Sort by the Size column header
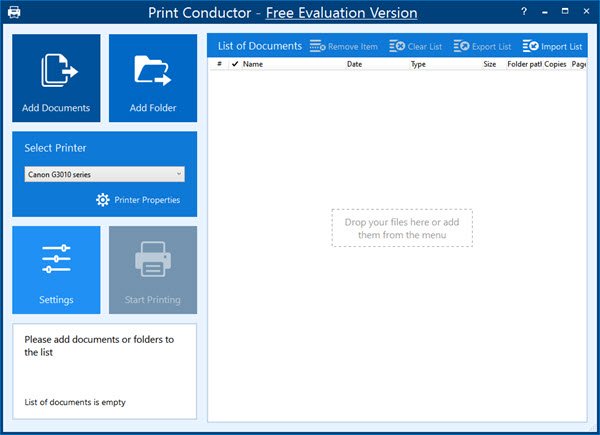Screen dimensions: 600x435 pos(490,64)
